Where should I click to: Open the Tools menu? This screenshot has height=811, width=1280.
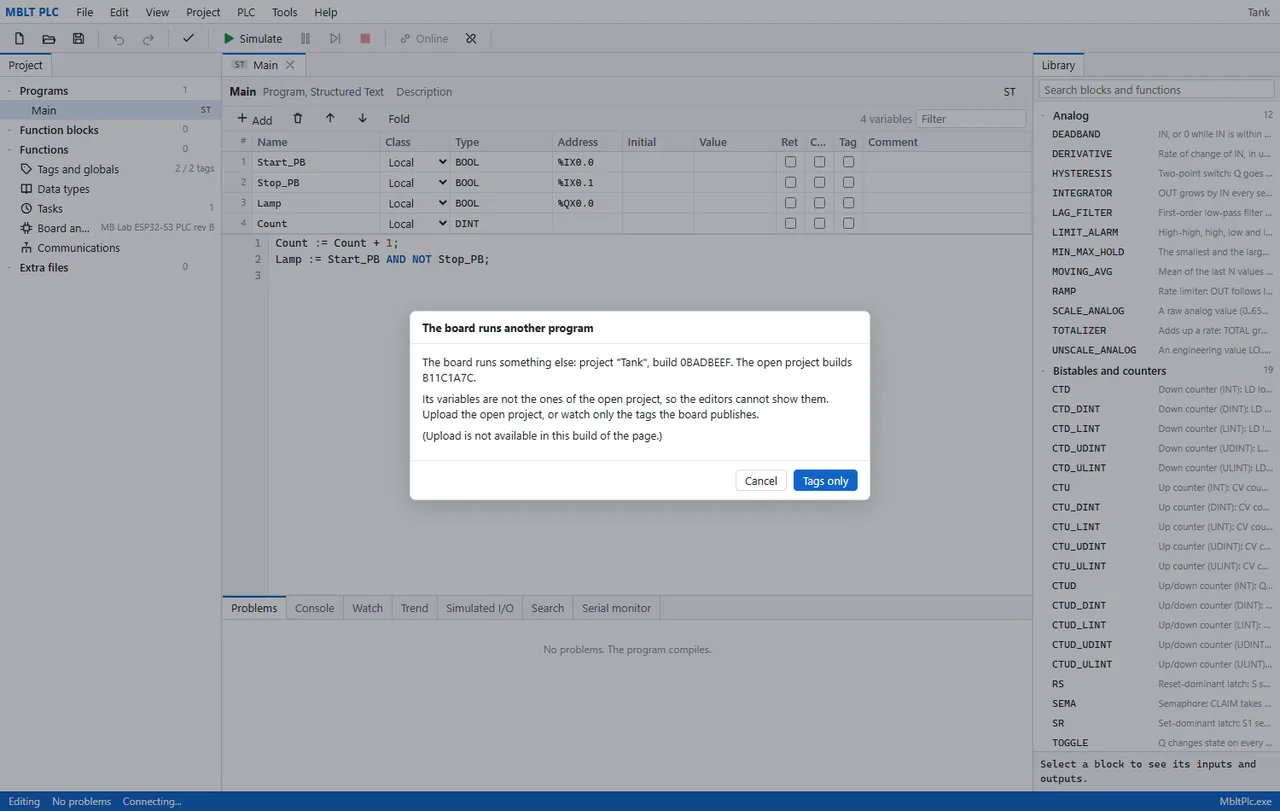pyautogui.click(x=284, y=12)
